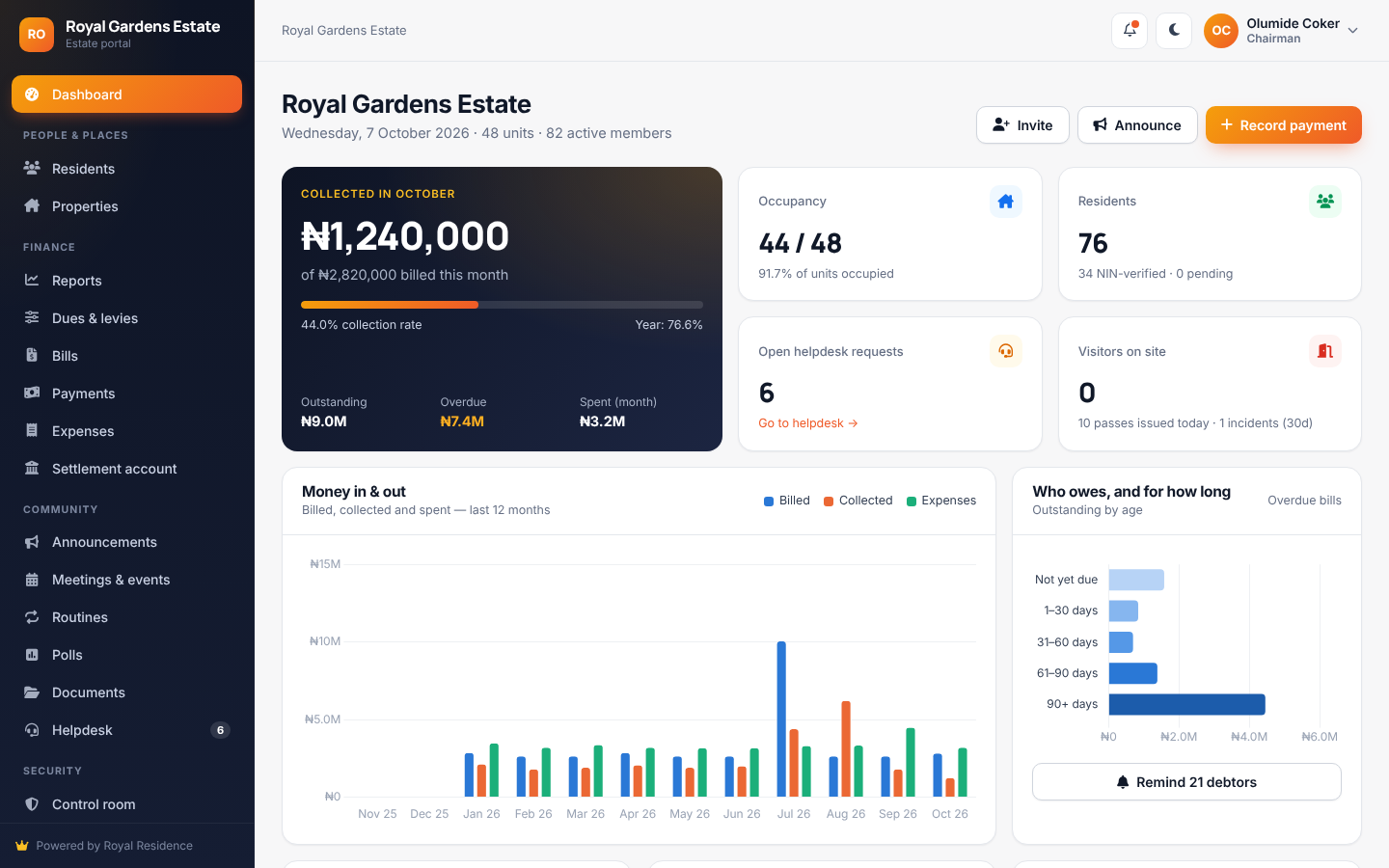Image resolution: width=1389 pixels, height=868 pixels.
Task: Click the Announcements megaphone icon in sidebar
Action: pyautogui.click(x=32, y=542)
